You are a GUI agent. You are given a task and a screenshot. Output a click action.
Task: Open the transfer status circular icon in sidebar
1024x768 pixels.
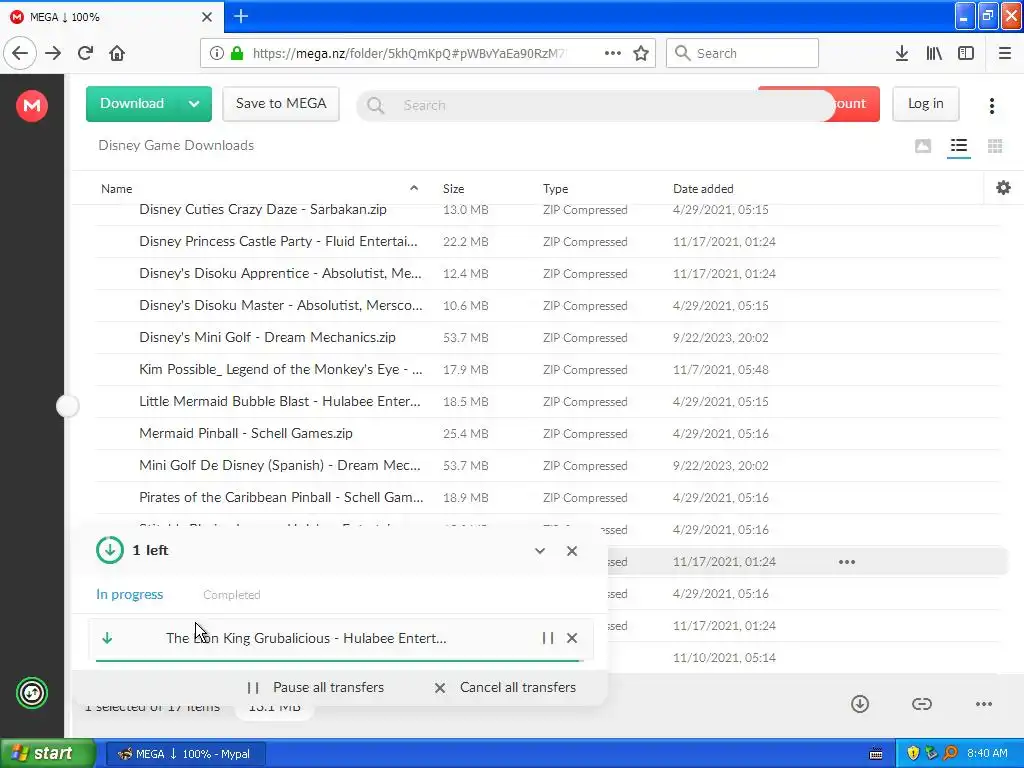point(32,693)
